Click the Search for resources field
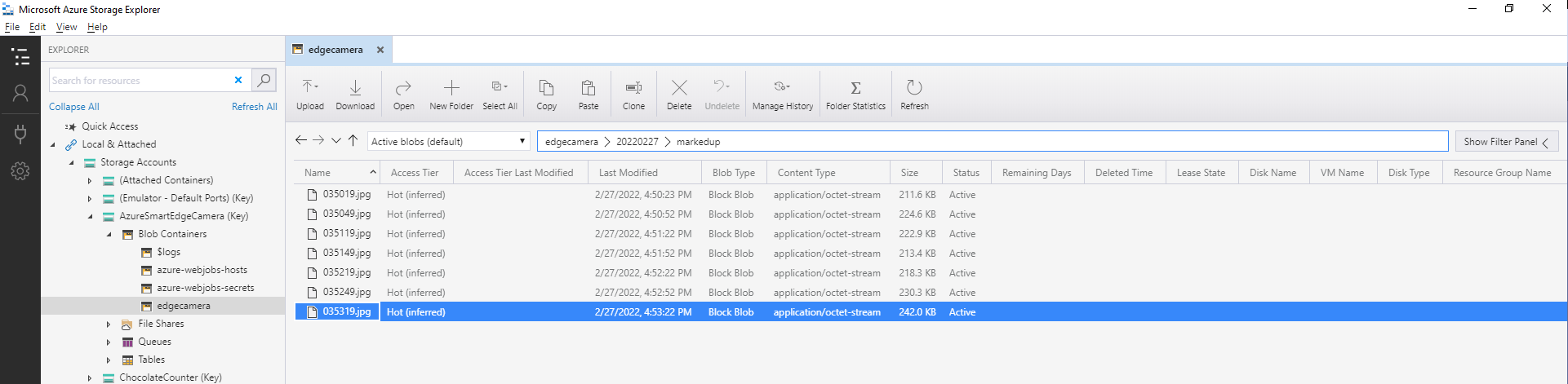Screen dimensions: 1568x384 click(x=139, y=81)
